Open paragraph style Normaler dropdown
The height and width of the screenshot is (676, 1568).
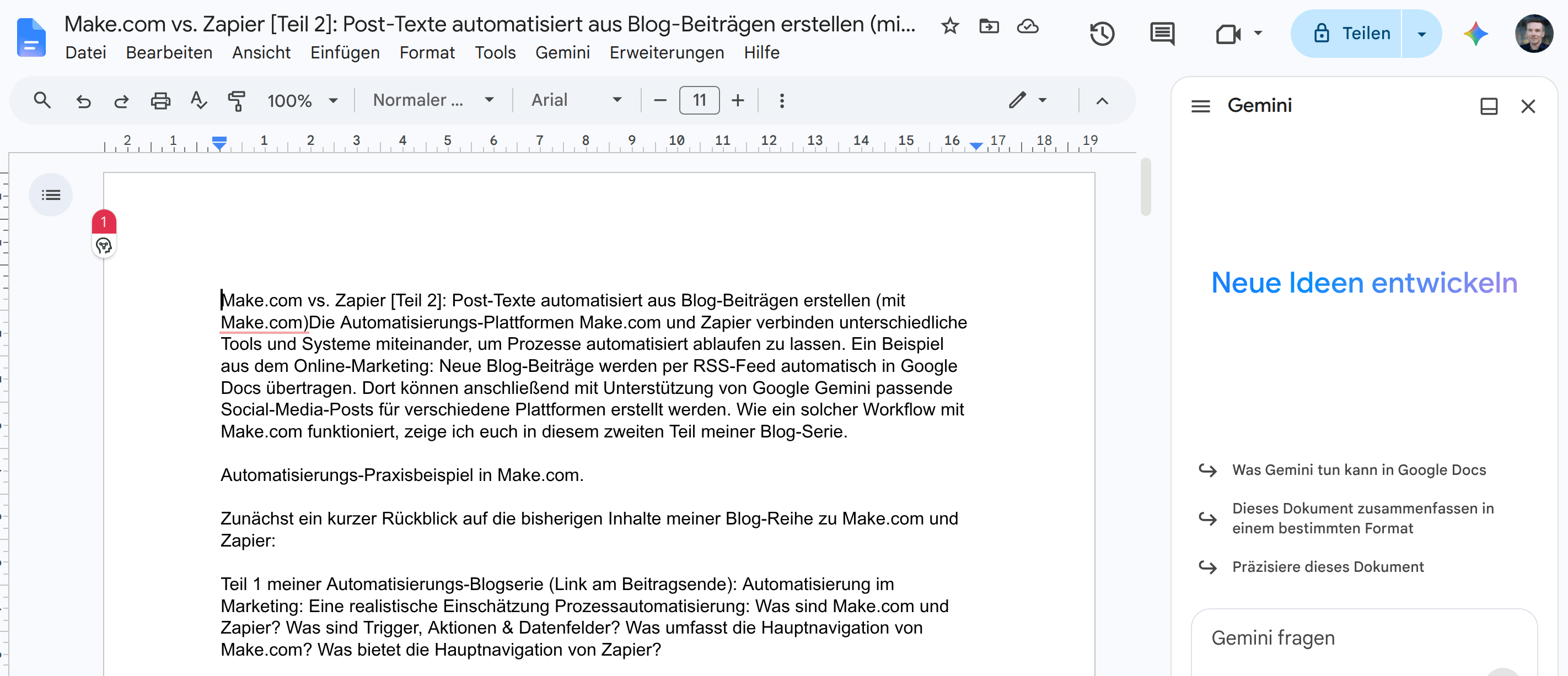pyautogui.click(x=433, y=100)
